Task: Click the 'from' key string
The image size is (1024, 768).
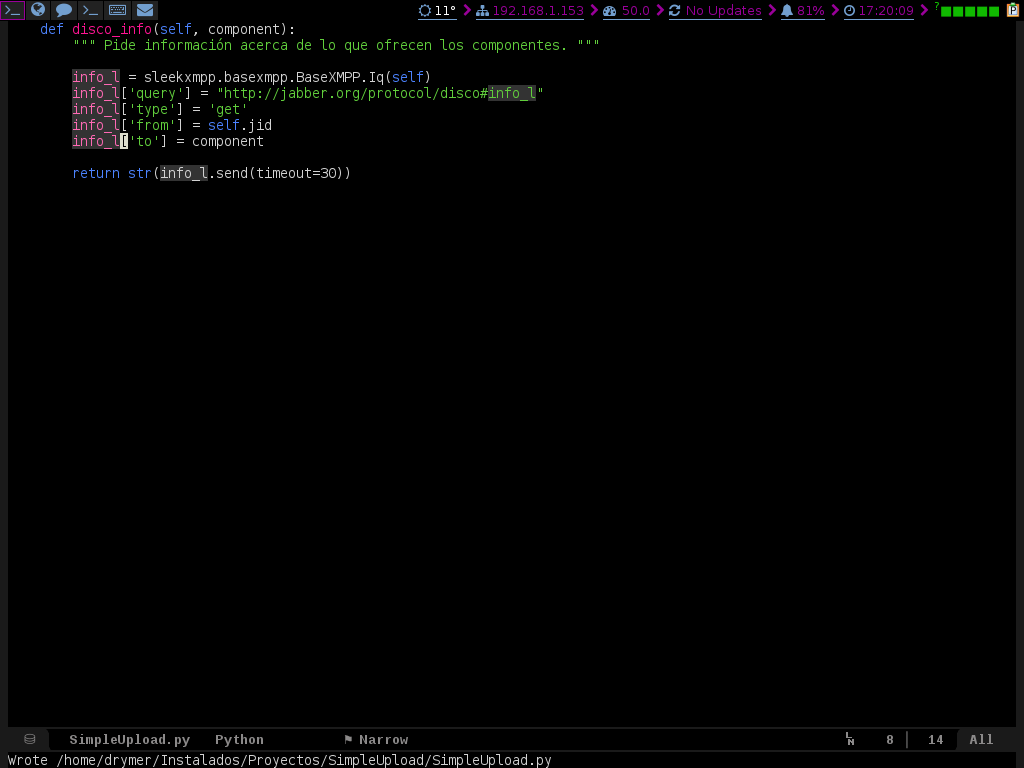Action: [x=152, y=125]
